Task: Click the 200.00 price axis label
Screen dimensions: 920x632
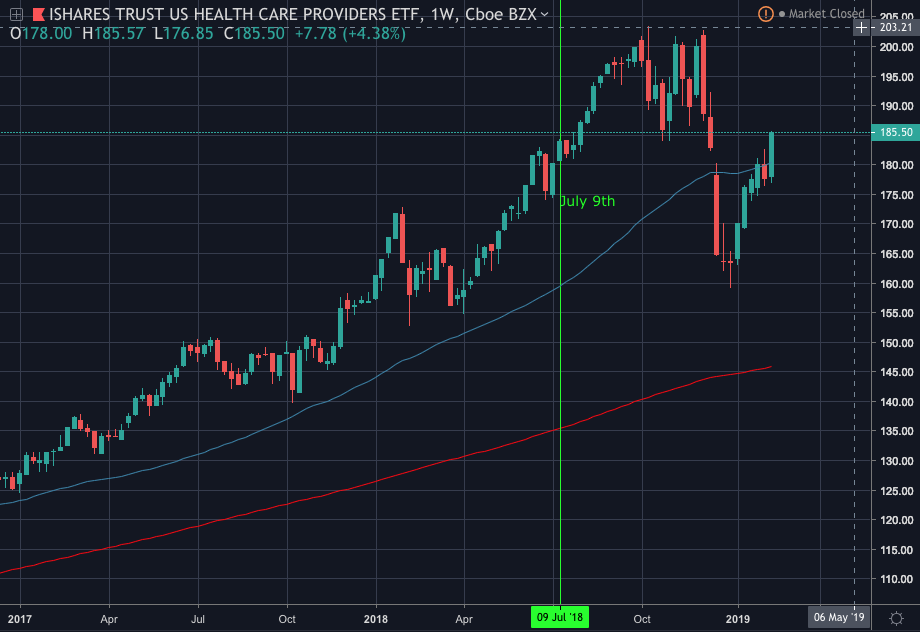Action: pos(896,48)
